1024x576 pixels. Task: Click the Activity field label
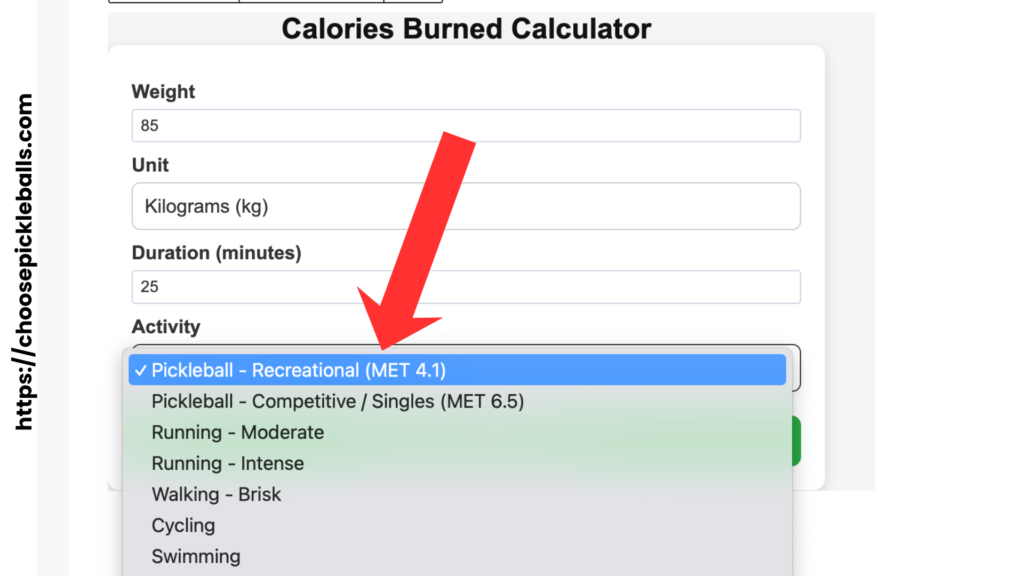pyautogui.click(x=166, y=327)
